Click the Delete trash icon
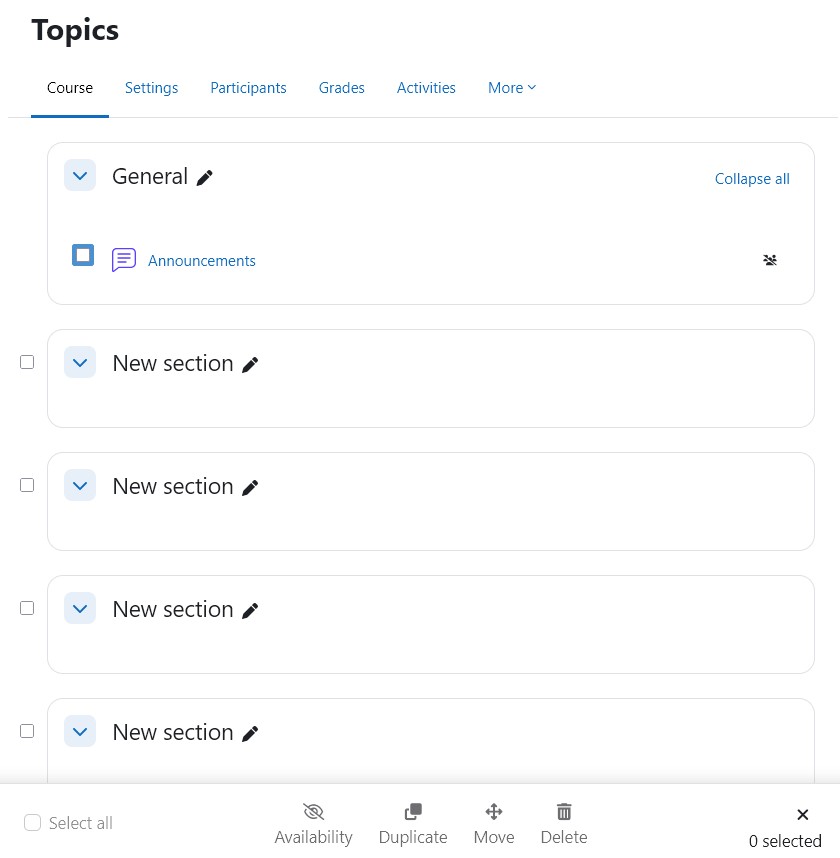 [564, 812]
